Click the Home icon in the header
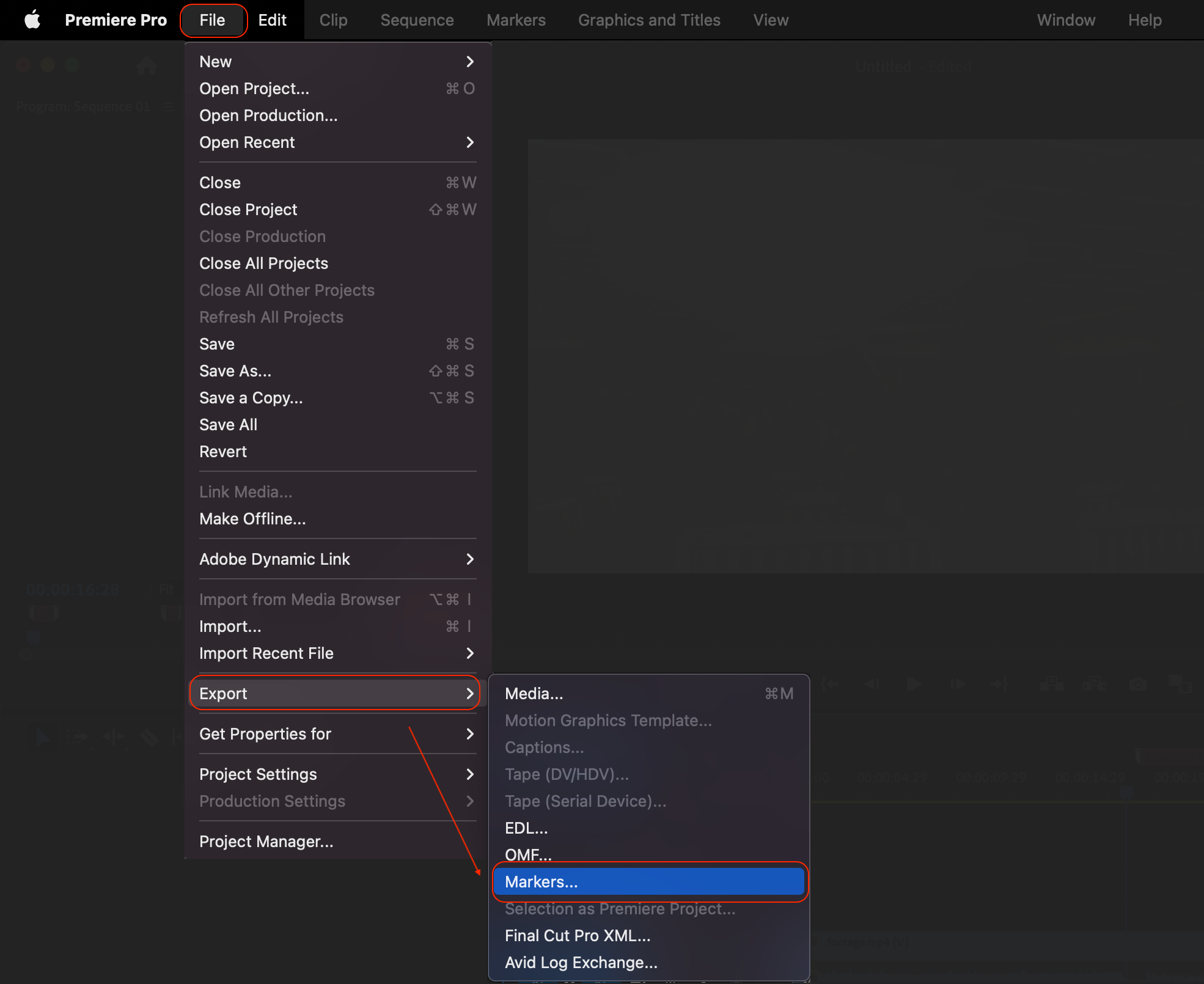The width and height of the screenshot is (1204, 984). [x=146, y=66]
